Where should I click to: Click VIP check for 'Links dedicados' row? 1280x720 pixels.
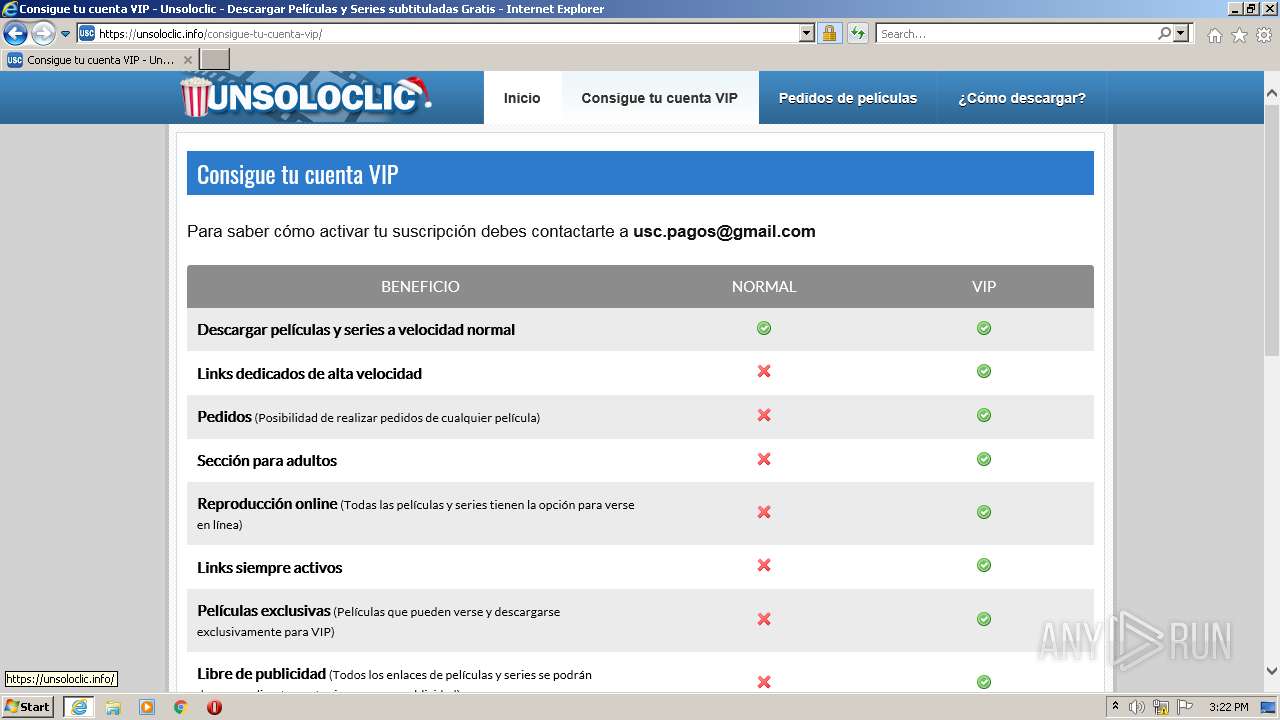click(984, 371)
